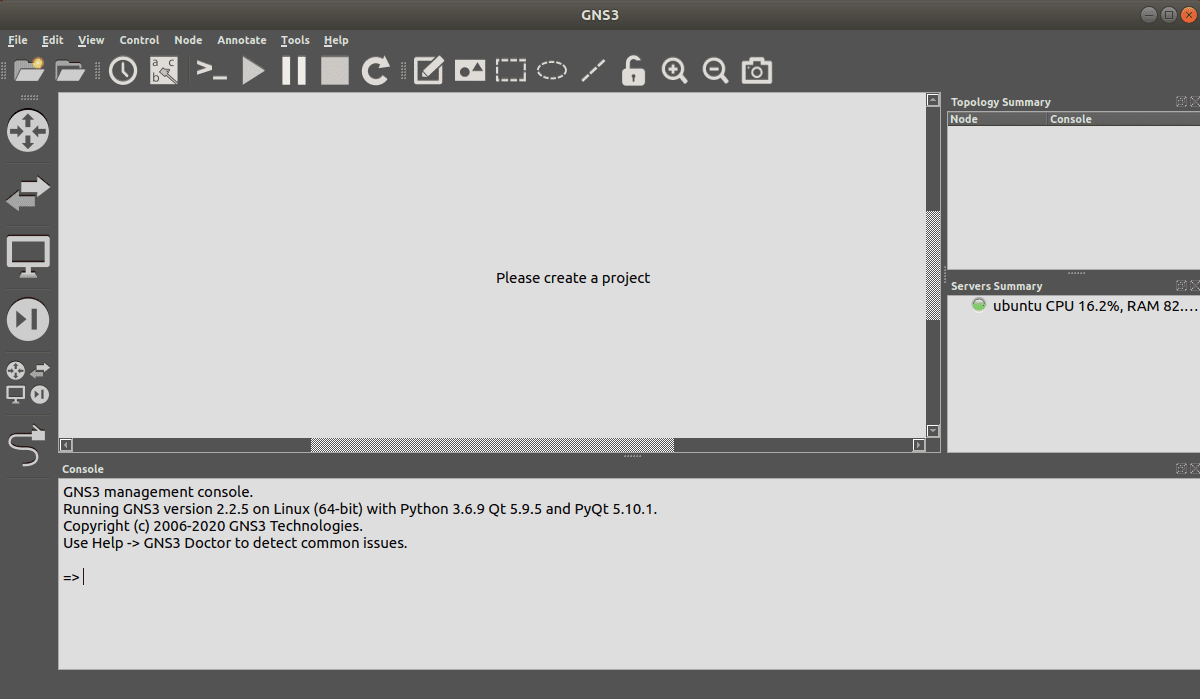Browse security devices sidebar icon

pyautogui.click(x=28, y=320)
